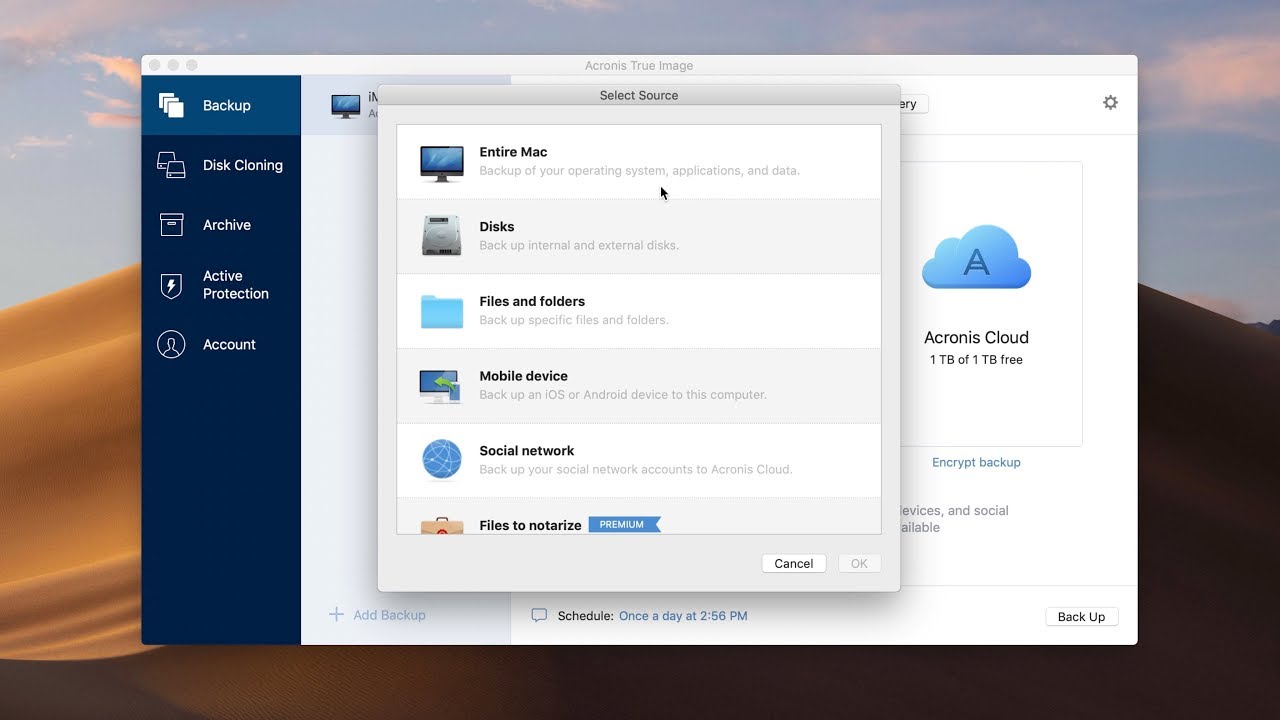Click the Account person icon
The height and width of the screenshot is (720, 1280).
[x=171, y=344]
